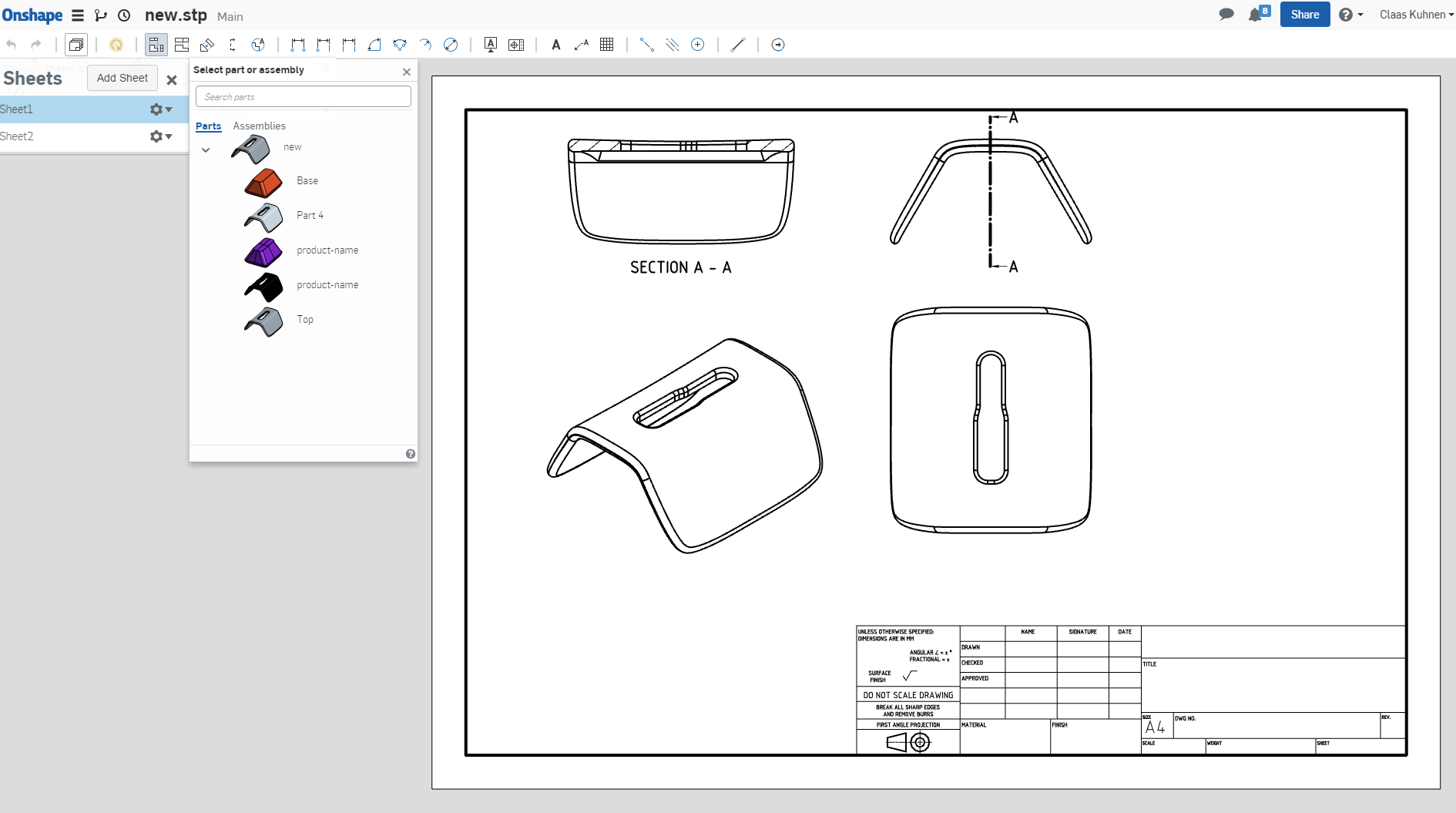Click the isometric view of the part
Image resolution: width=1456 pixels, height=813 pixels.
[x=685, y=445]
